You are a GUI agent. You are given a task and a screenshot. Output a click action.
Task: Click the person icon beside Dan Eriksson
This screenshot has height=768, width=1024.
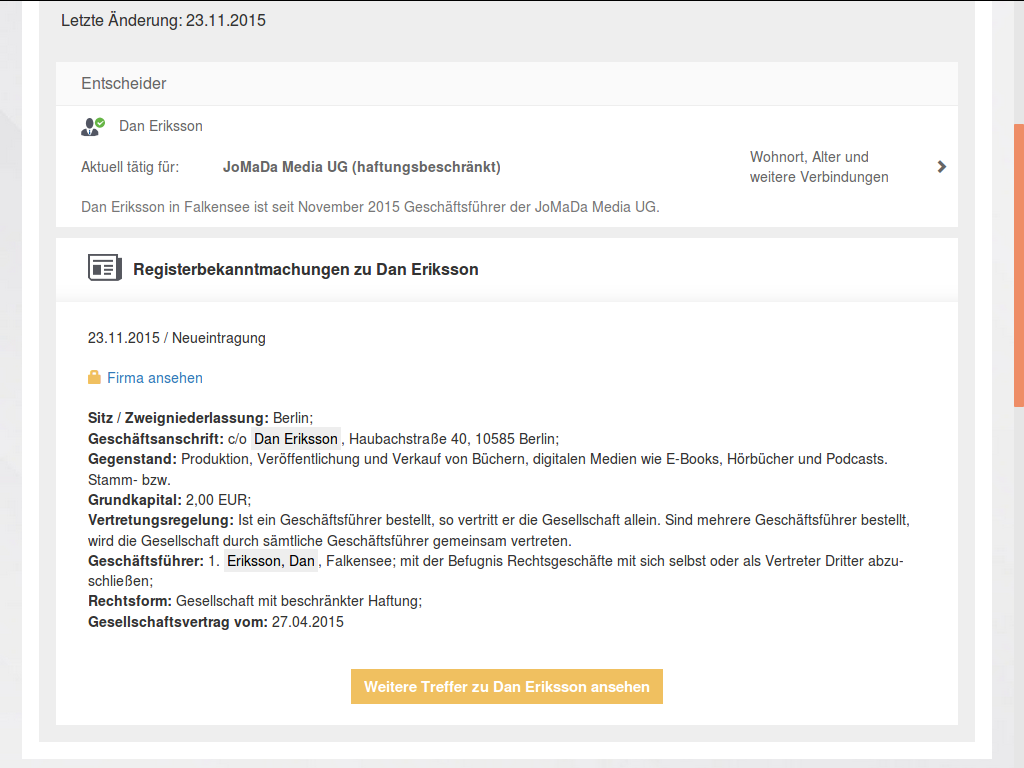92,127
